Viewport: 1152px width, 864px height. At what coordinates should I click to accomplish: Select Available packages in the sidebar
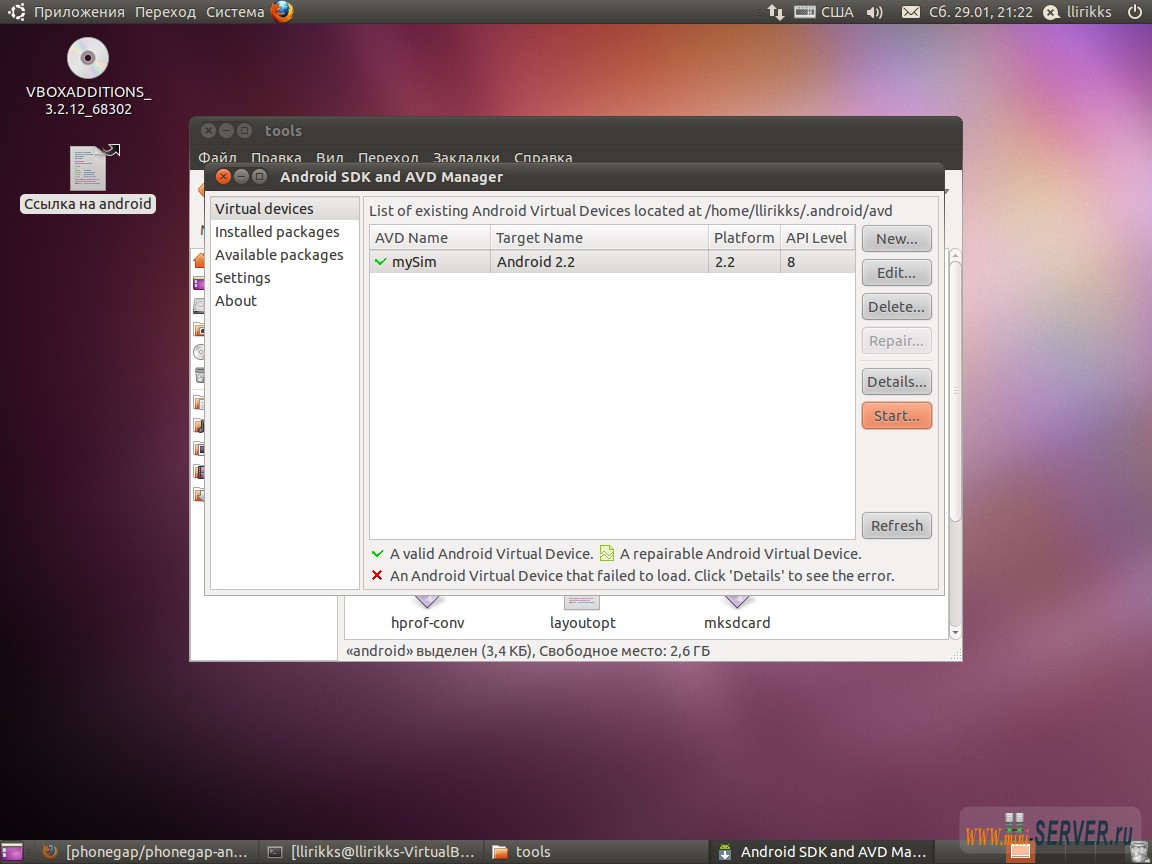click(285, 255)
